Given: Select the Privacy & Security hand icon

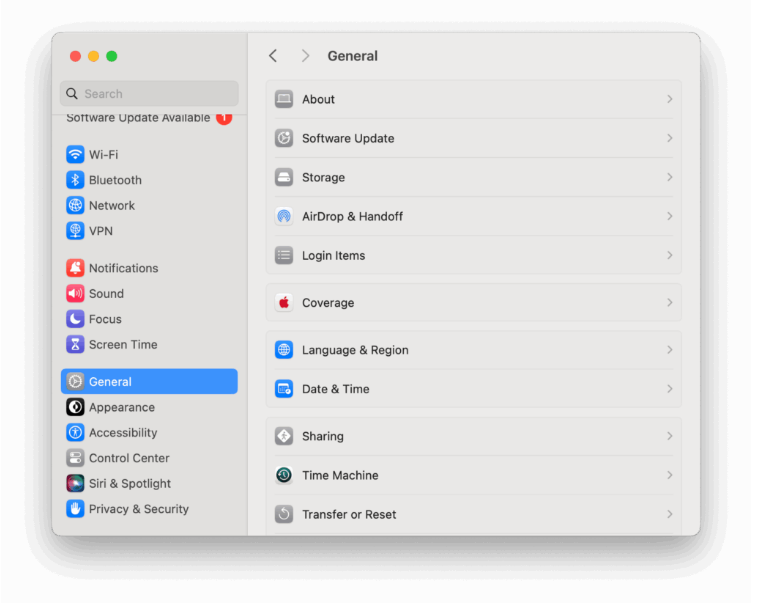Looking at the screenshot, I should 75,509.
